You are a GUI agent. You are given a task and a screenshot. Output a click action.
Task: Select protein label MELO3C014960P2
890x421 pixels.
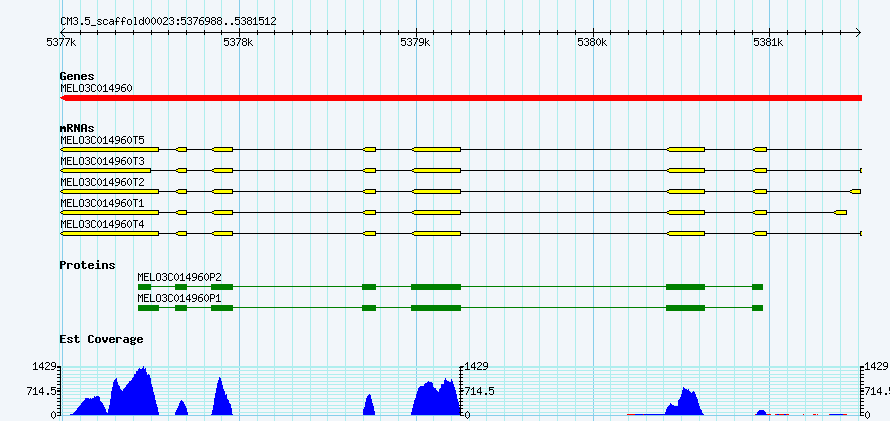pyautogui.click(x=179, y=277)
